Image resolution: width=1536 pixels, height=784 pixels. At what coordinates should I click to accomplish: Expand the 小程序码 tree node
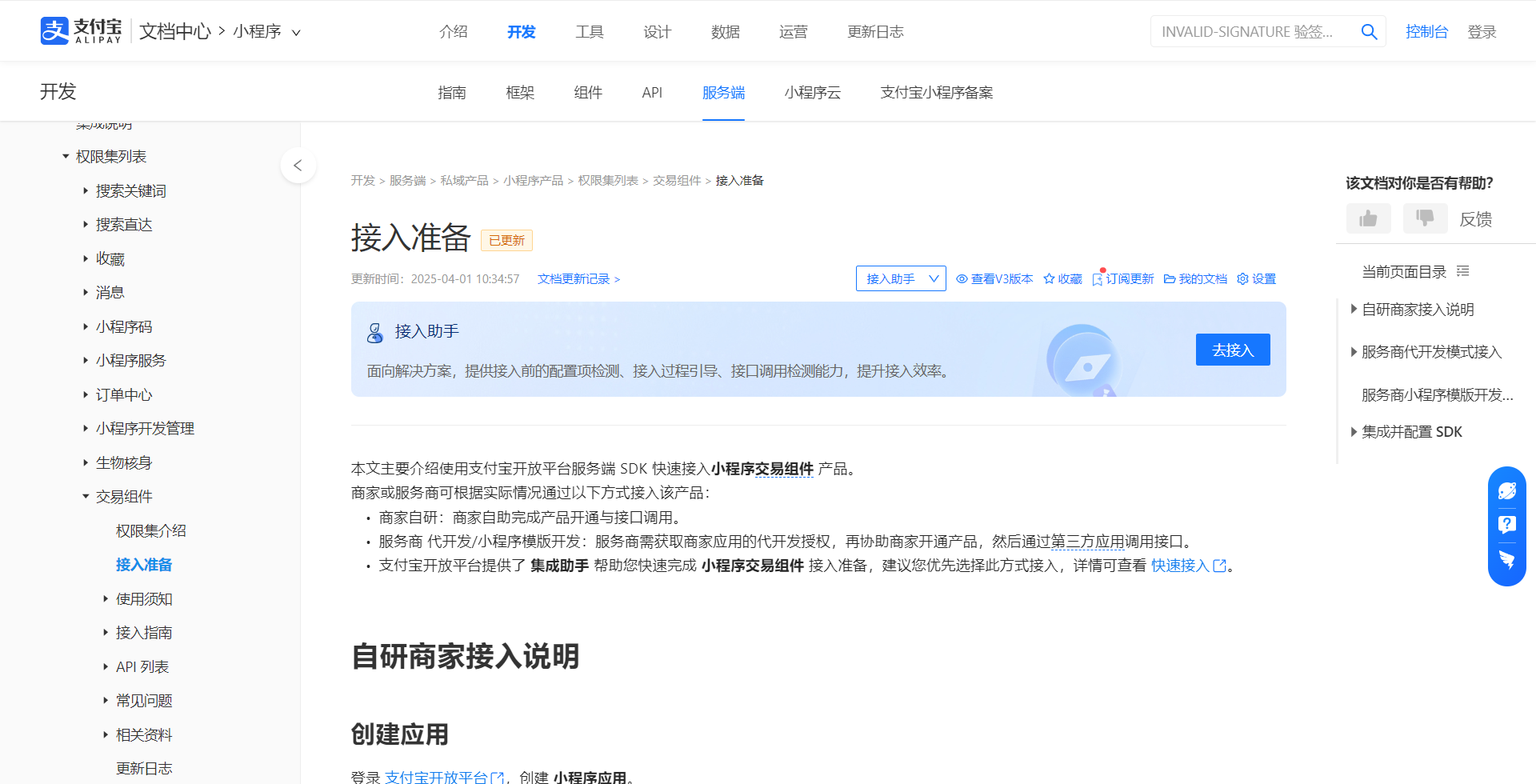click(86, 326)
